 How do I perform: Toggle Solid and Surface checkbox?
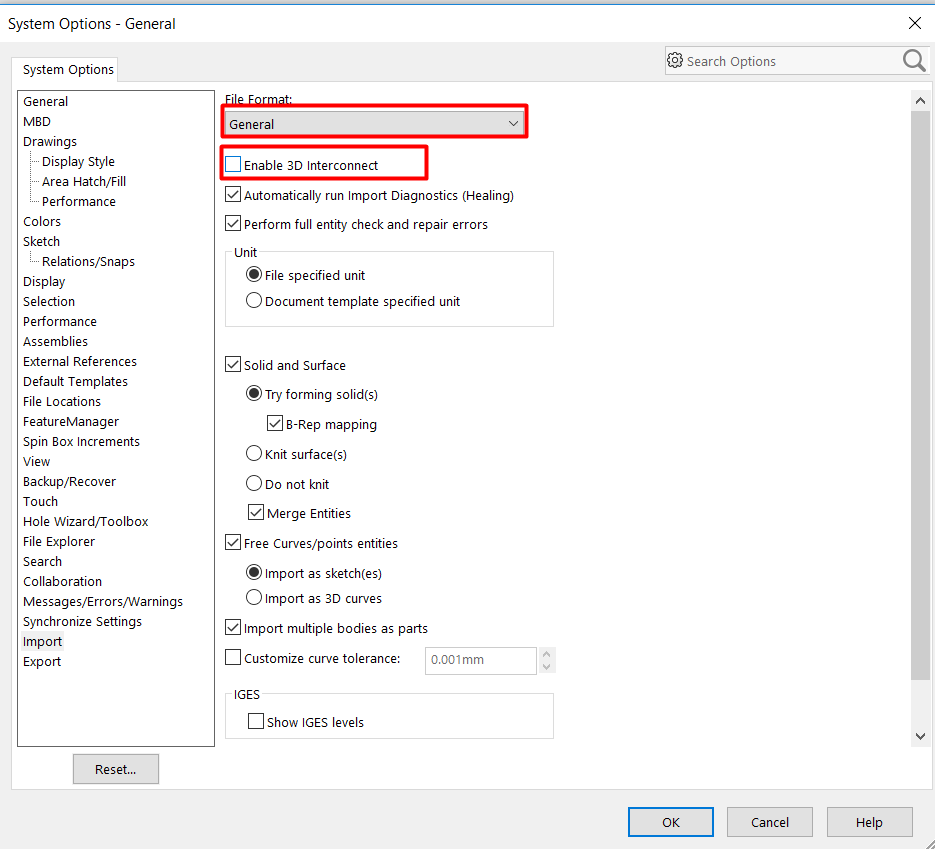tap(233, 364)
